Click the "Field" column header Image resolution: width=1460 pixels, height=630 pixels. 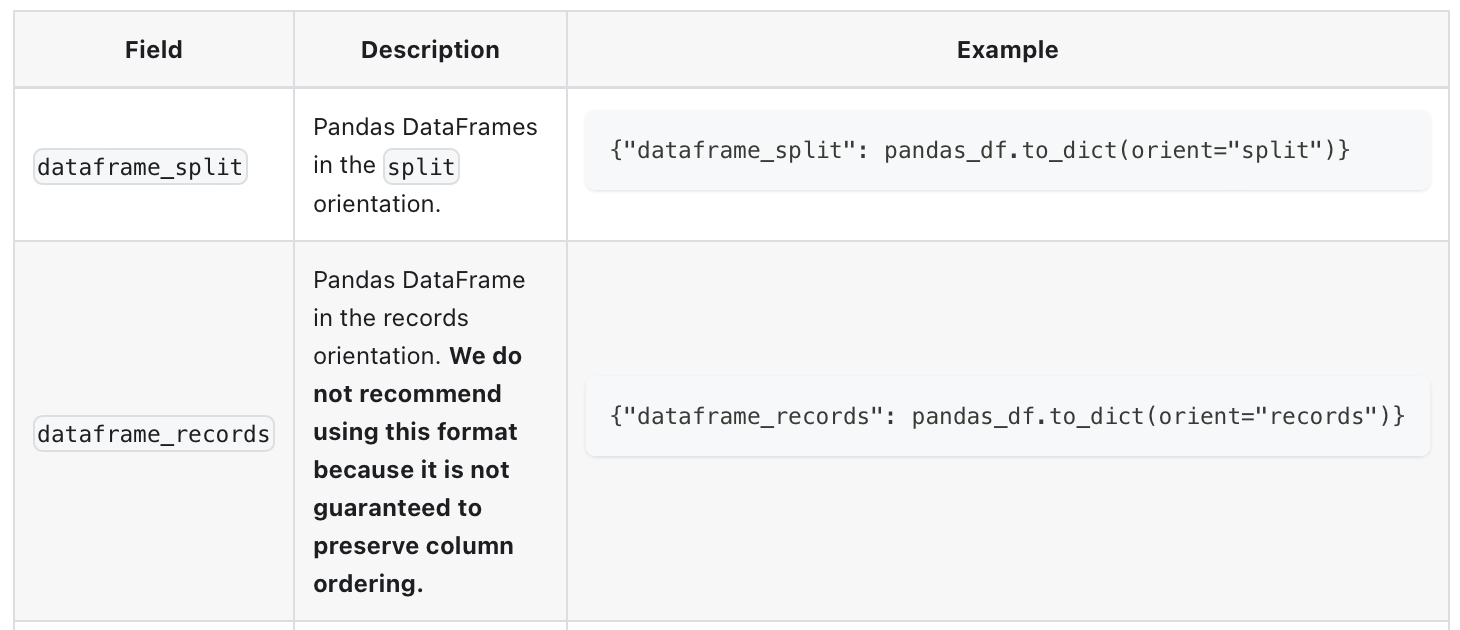coord(154,50)
